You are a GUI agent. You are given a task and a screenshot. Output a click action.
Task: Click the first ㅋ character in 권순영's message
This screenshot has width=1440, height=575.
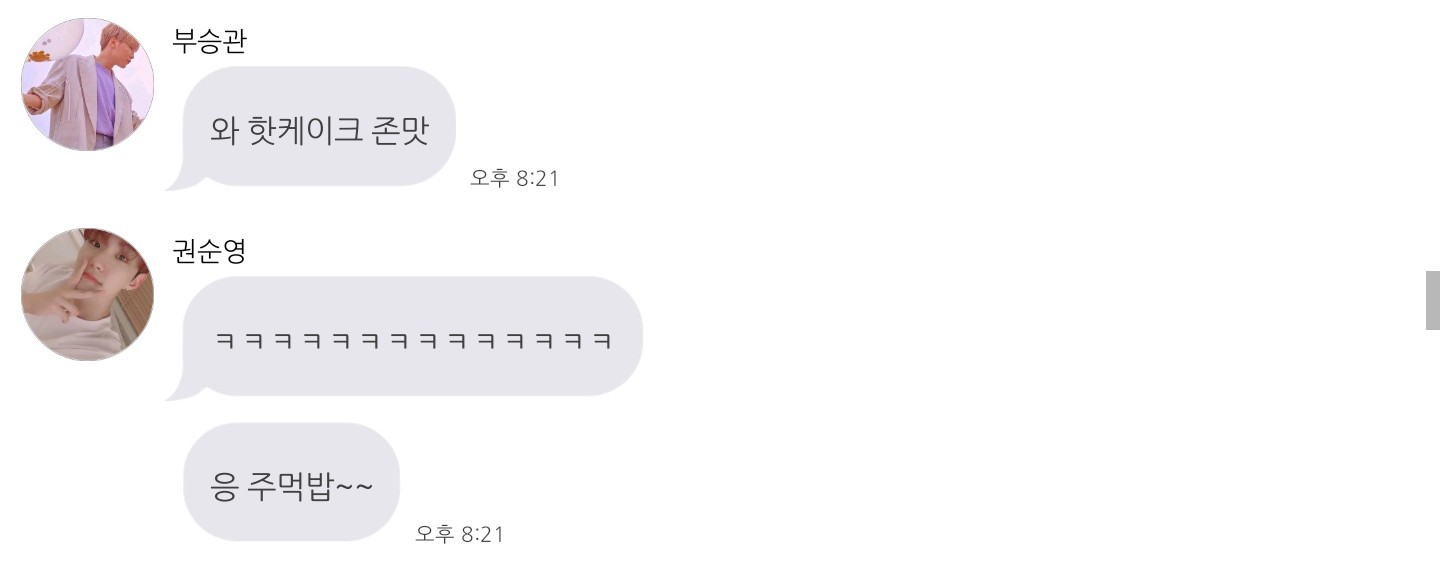coord(224,340)
